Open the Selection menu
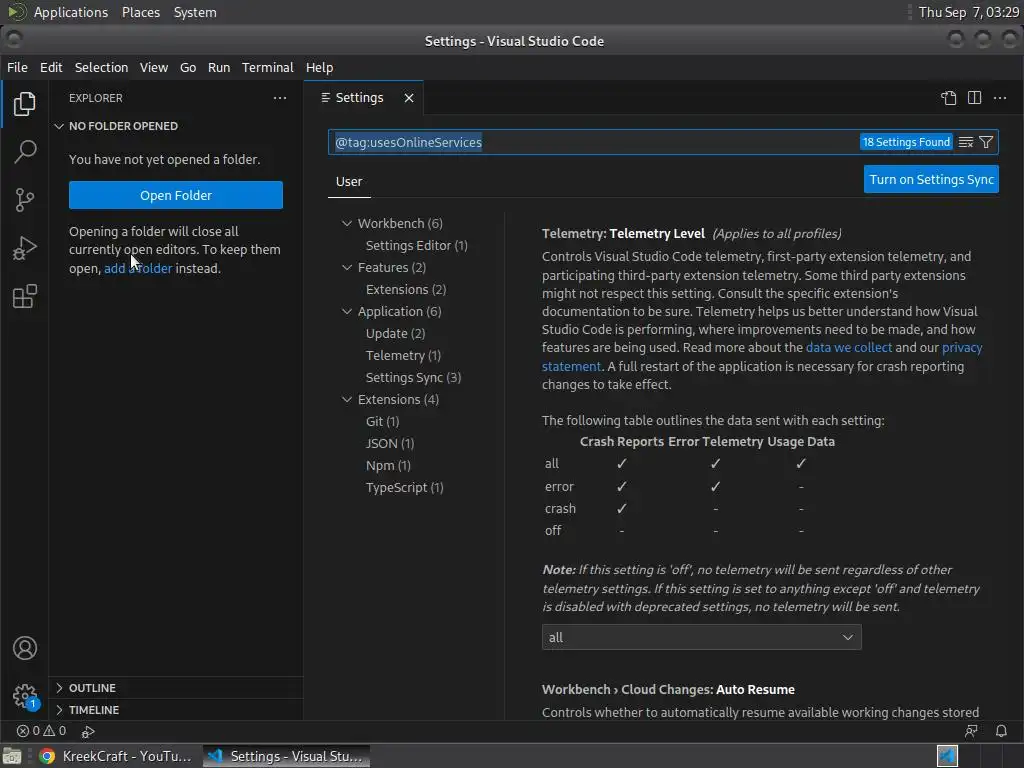 coord(101,67)
